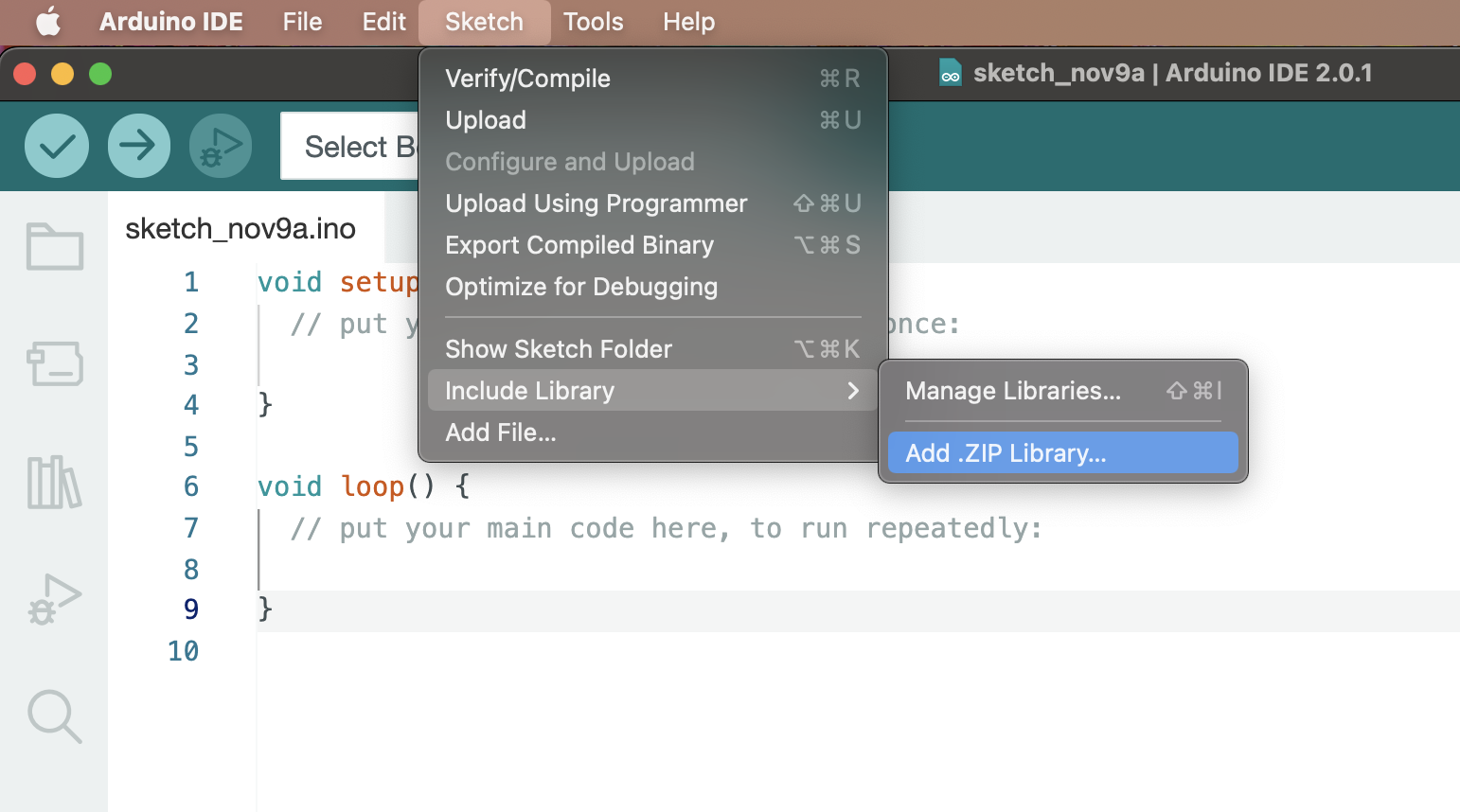This screenshot has width=1460, height=812.
Task: Choose Show Sketch Folder
Action: pos(652,349)
